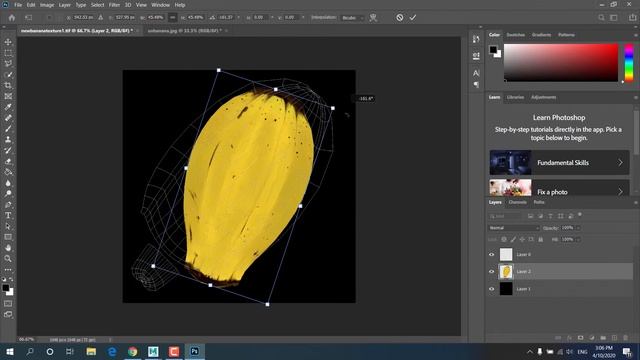Cancel the transform with the circle-slash icon
The width and height of the screenshot is (640, 360).
400,18
